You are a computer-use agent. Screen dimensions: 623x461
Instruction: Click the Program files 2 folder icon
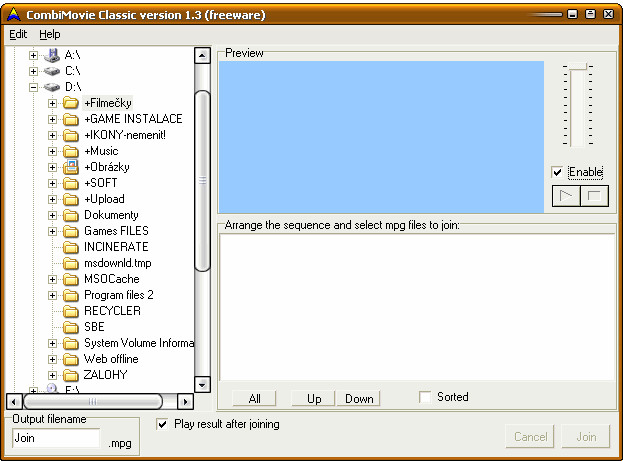(x=71, y=295)
